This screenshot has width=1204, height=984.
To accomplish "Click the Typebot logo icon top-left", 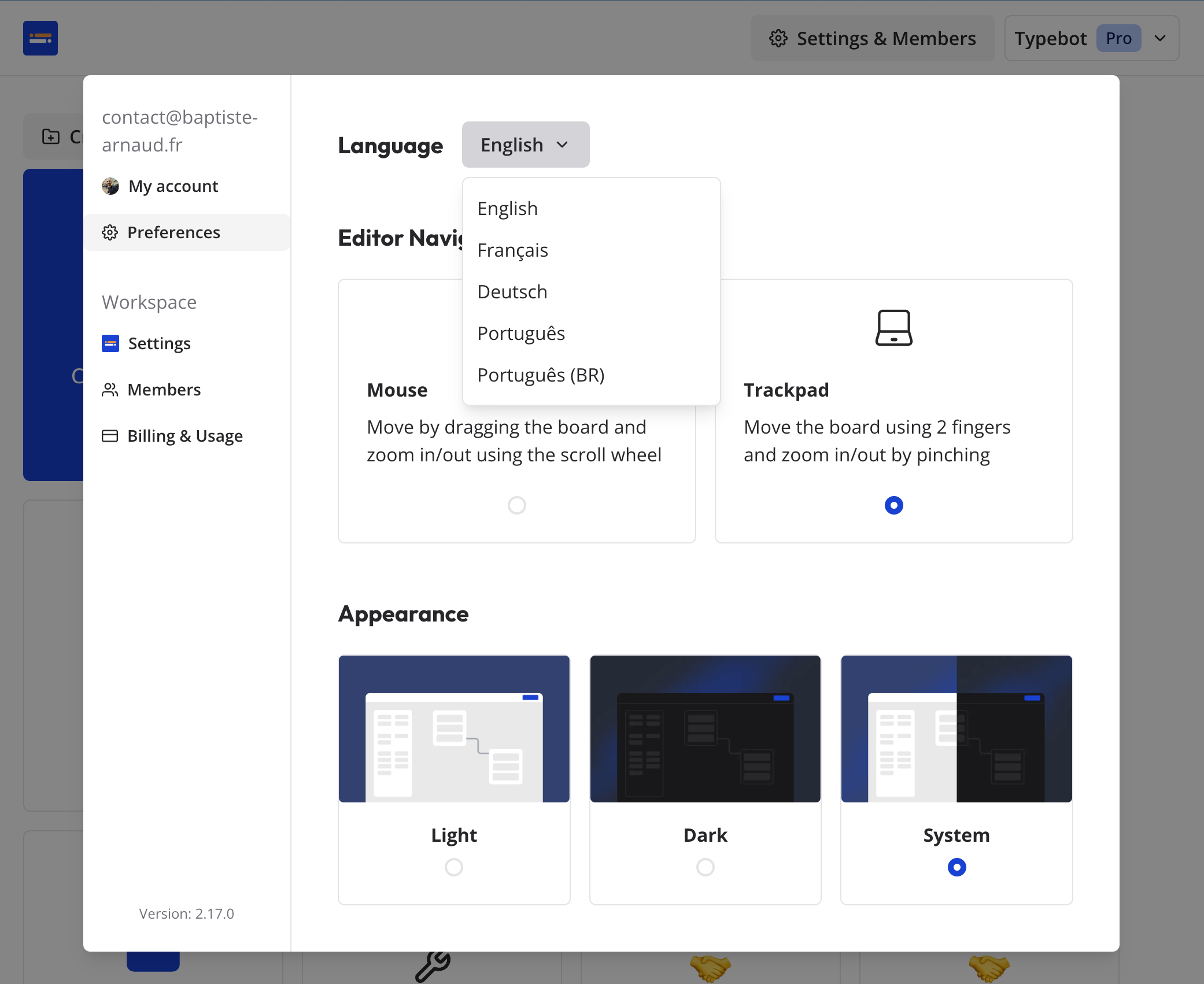I will (x=40, y=38).
